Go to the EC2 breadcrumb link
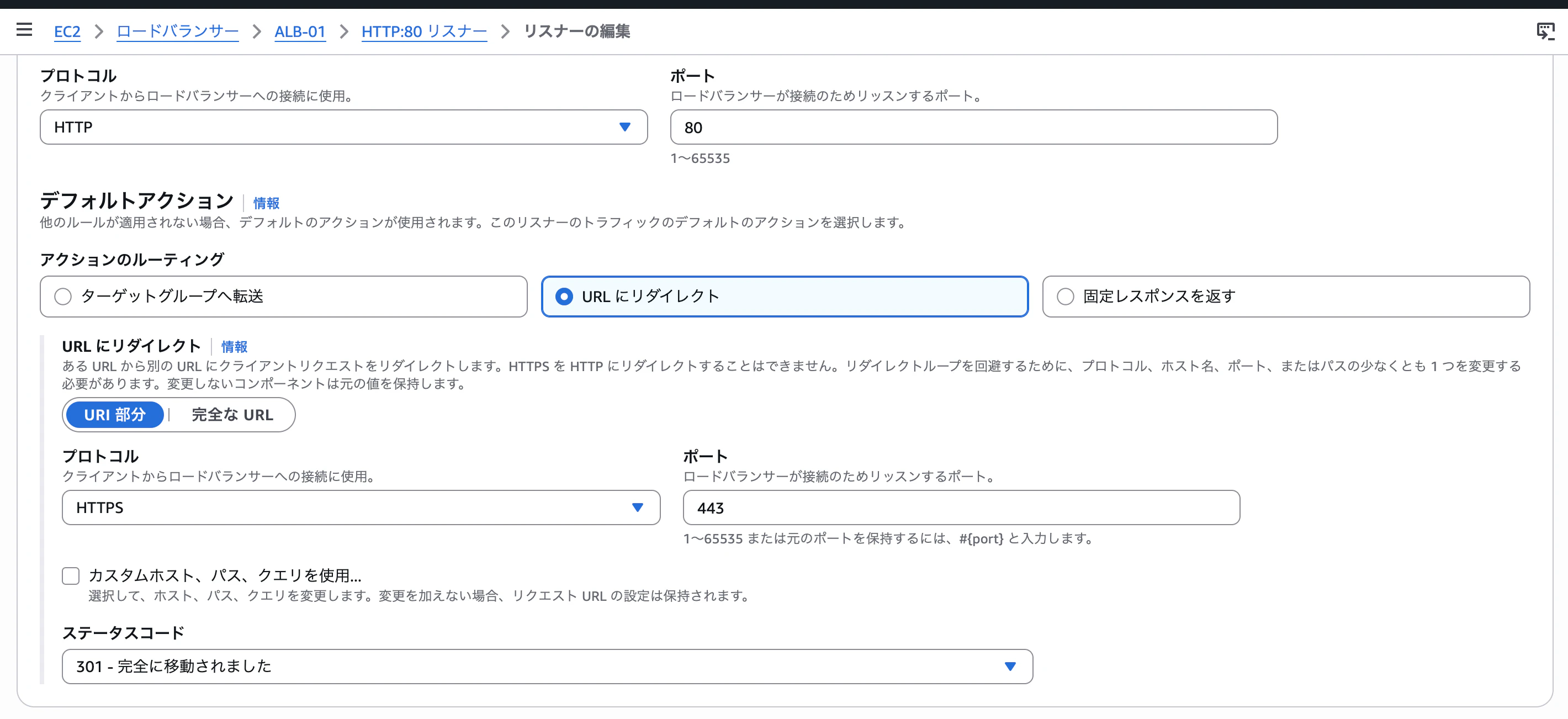Viewport: 1568px width, 719px height. tap(67, 31)
